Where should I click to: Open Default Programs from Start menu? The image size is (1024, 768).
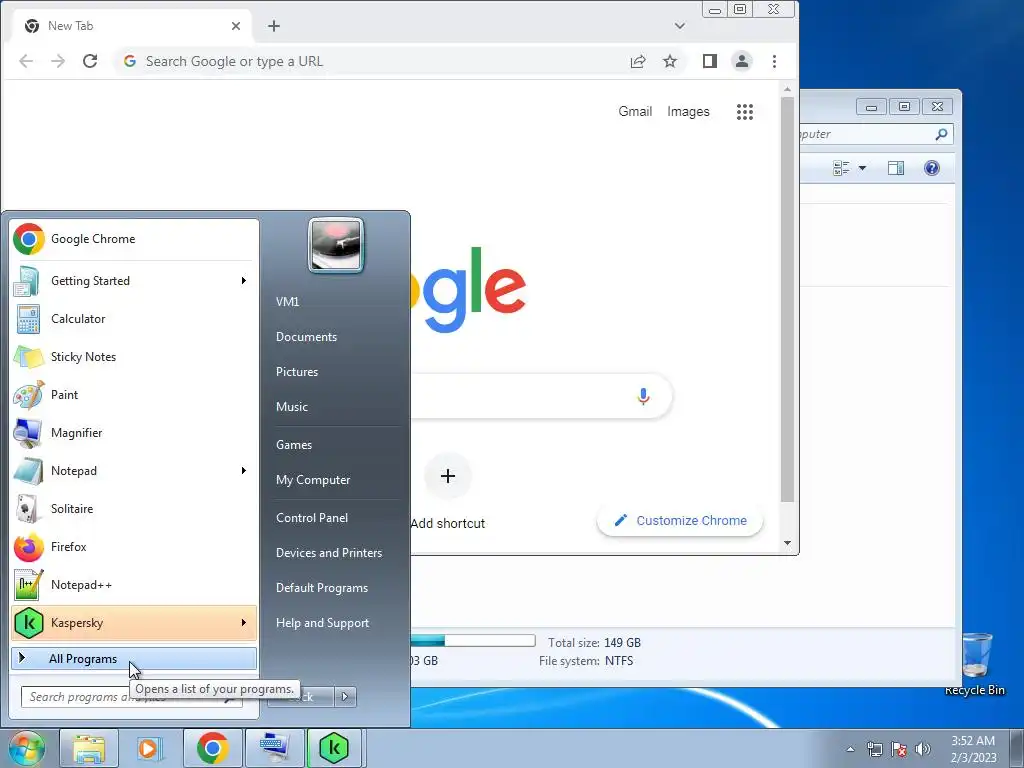(322, 588)
